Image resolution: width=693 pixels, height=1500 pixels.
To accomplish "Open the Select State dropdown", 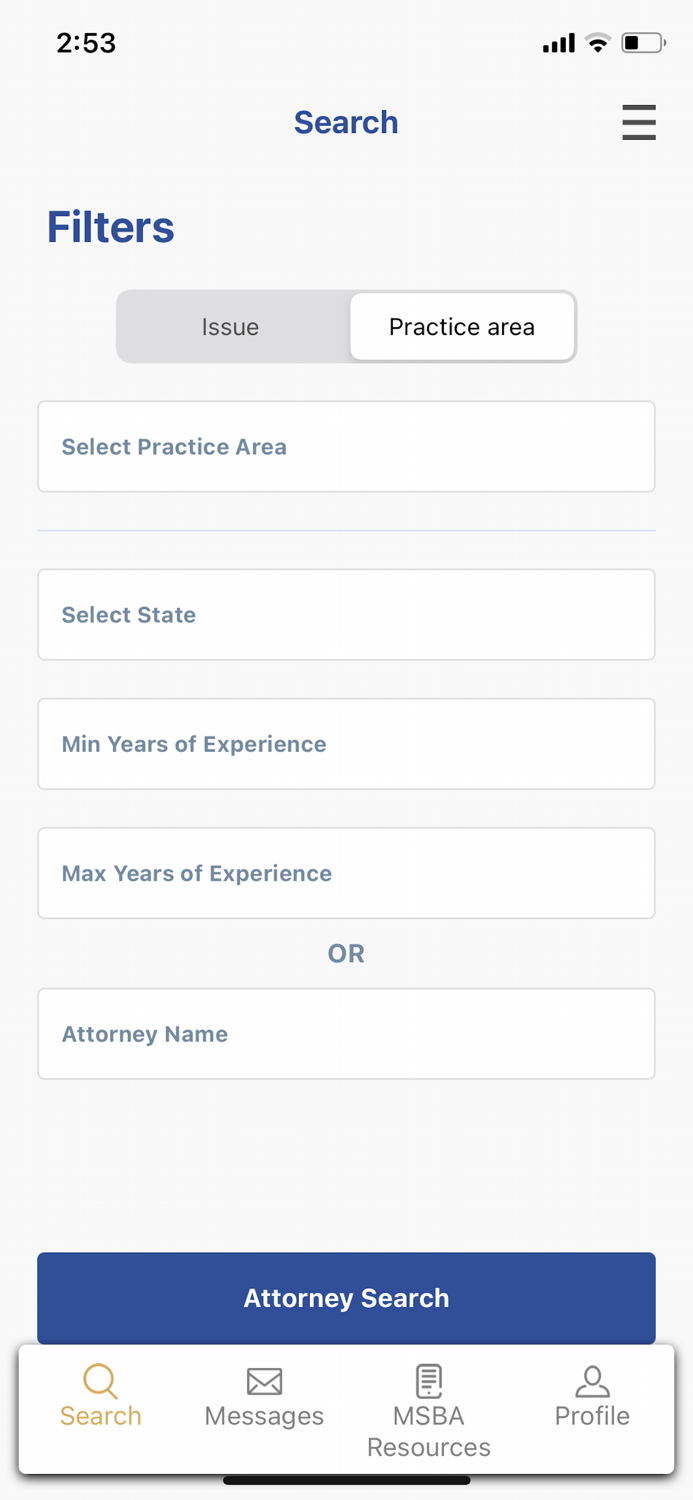I will click(x=346, y=614).
